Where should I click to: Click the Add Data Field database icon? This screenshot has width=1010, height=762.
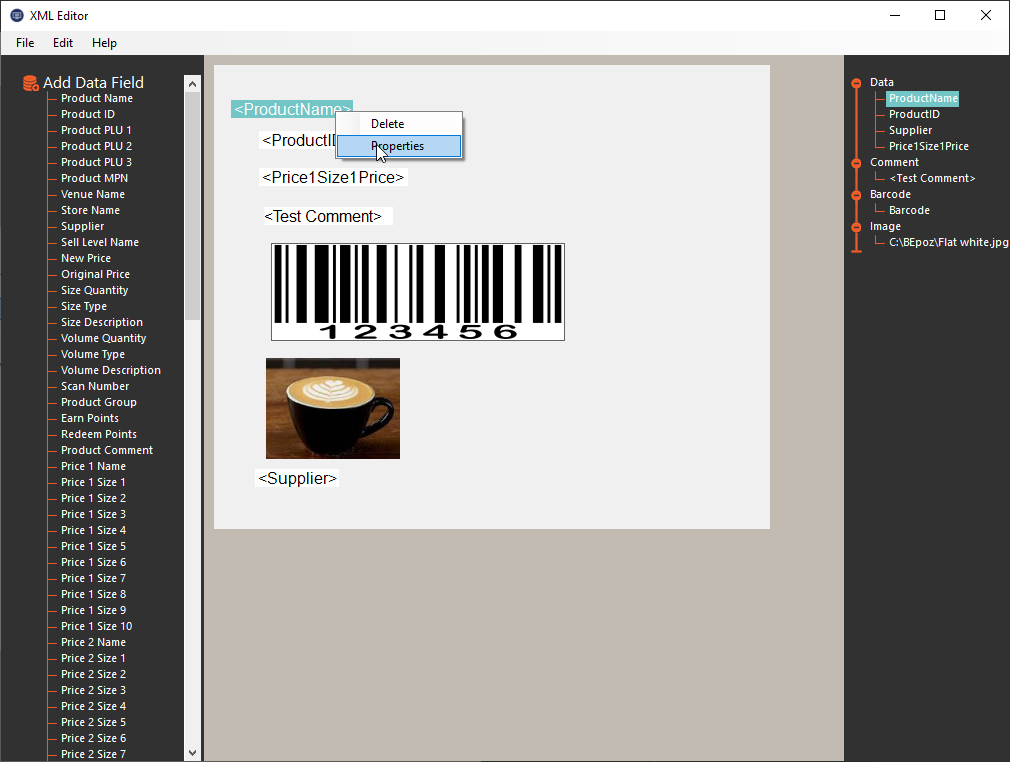pyautogui.click(x=30, y=83)
